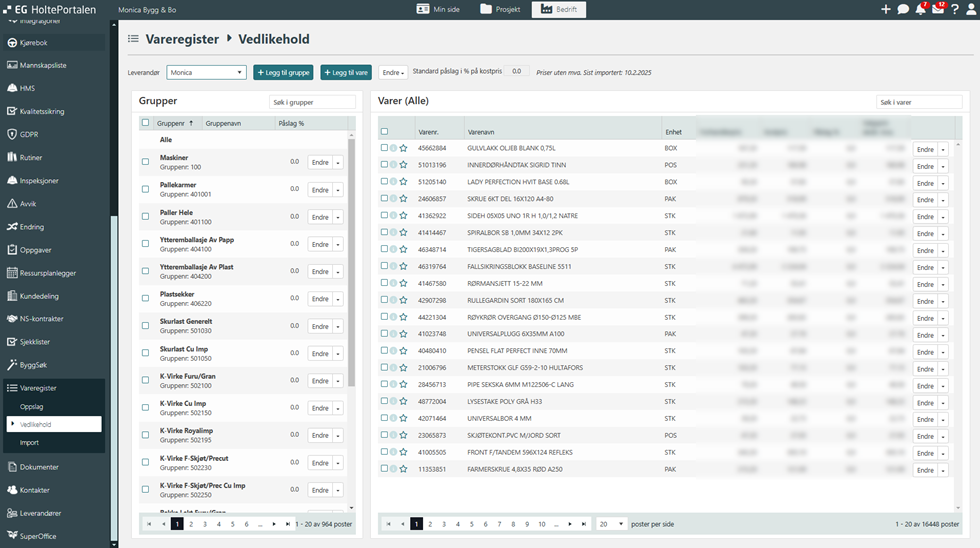Check the box for Maskiner group

click(x=145, y=162)
